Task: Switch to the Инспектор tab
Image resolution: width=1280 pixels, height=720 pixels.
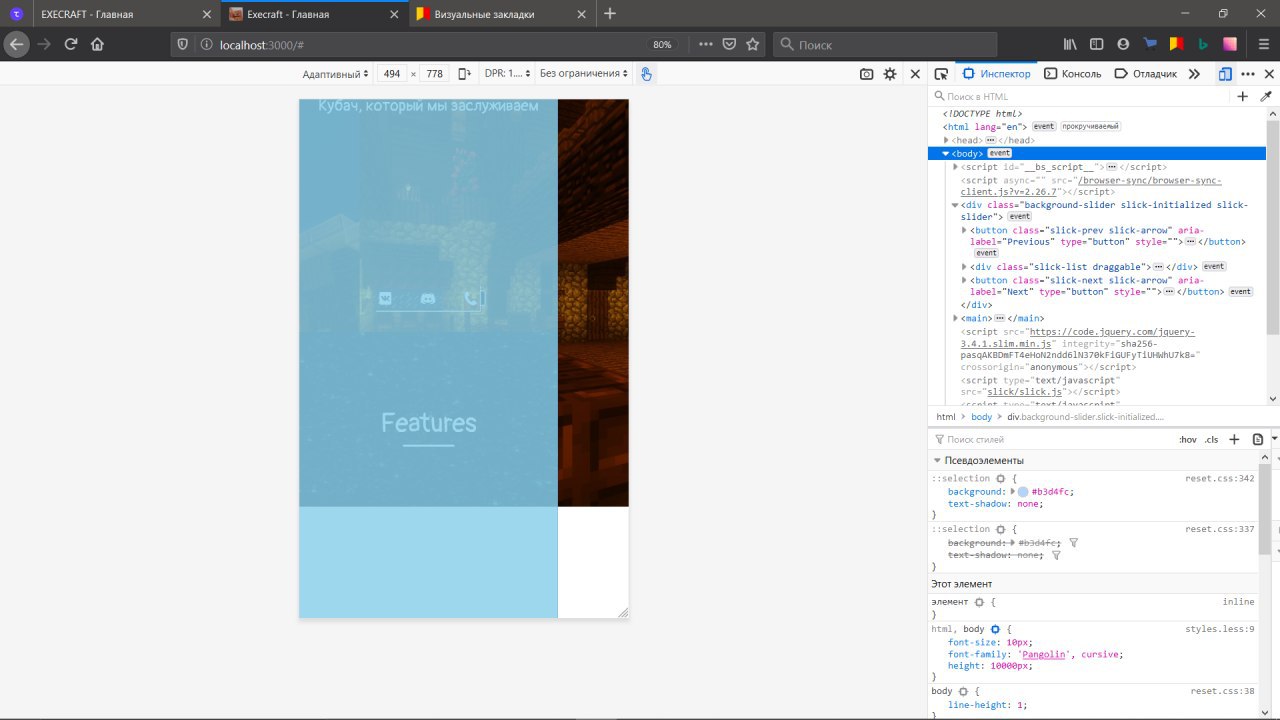Action: click(996, 74)
